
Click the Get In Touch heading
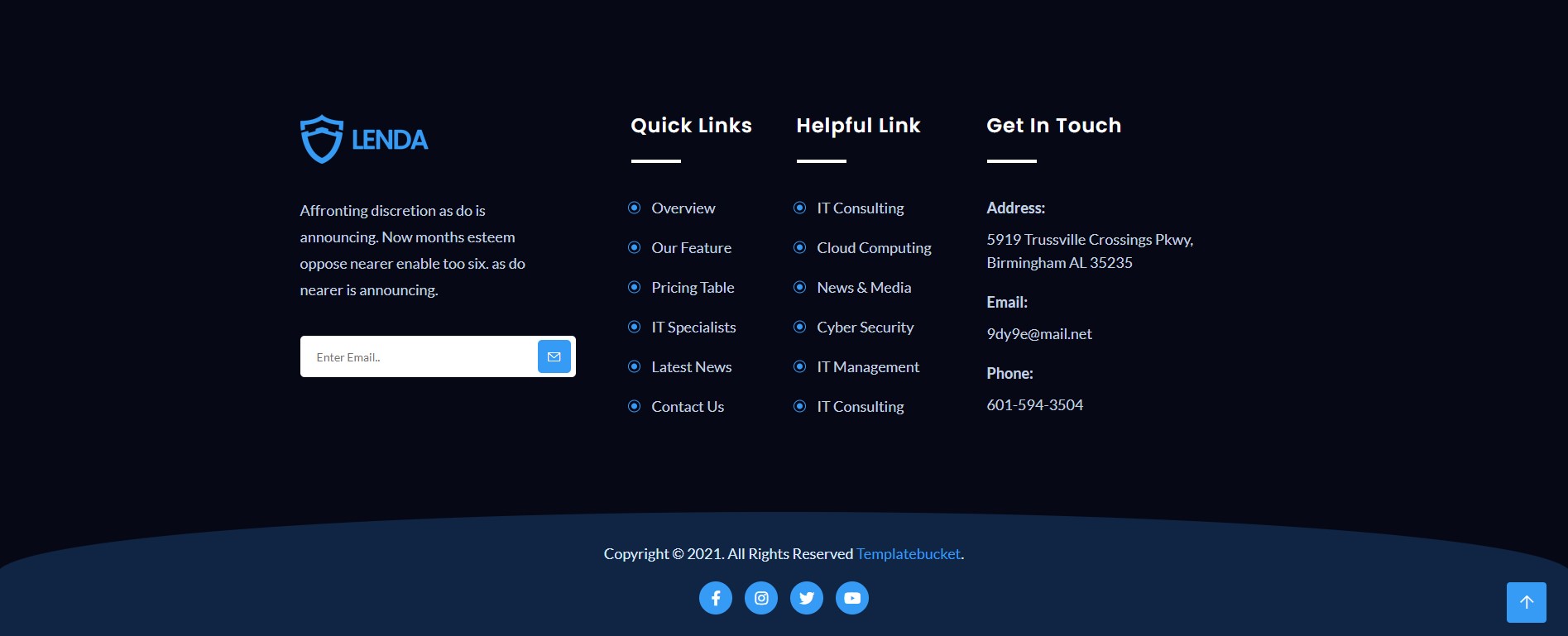[1054, 126]
